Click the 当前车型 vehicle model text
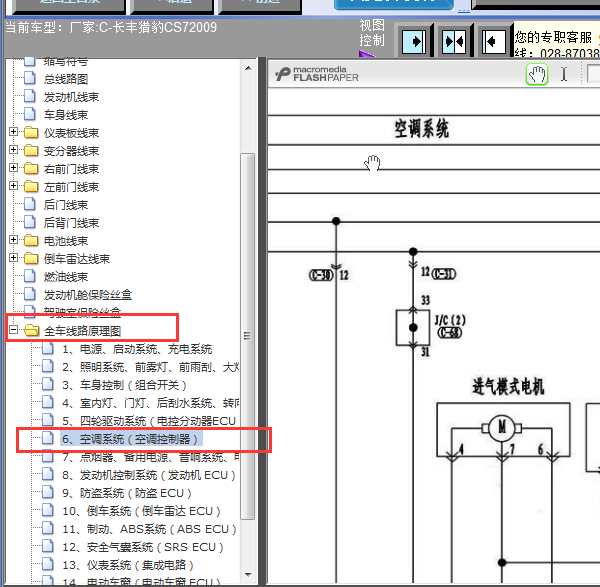The height and width of the screenshot is (587, 600). pos(111,27)
